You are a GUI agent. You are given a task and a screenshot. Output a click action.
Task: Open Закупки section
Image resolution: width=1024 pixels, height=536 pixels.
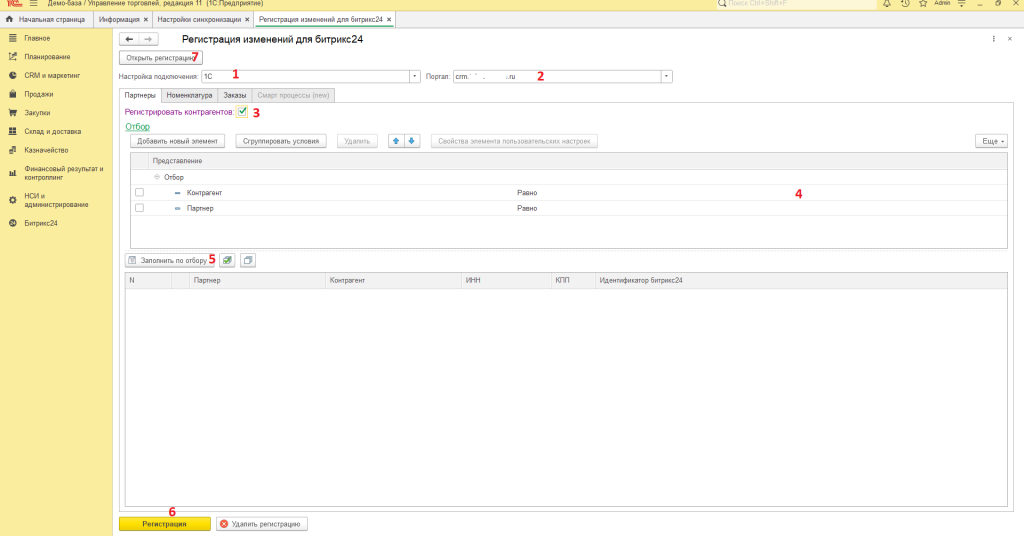click(x=37, y=113)
